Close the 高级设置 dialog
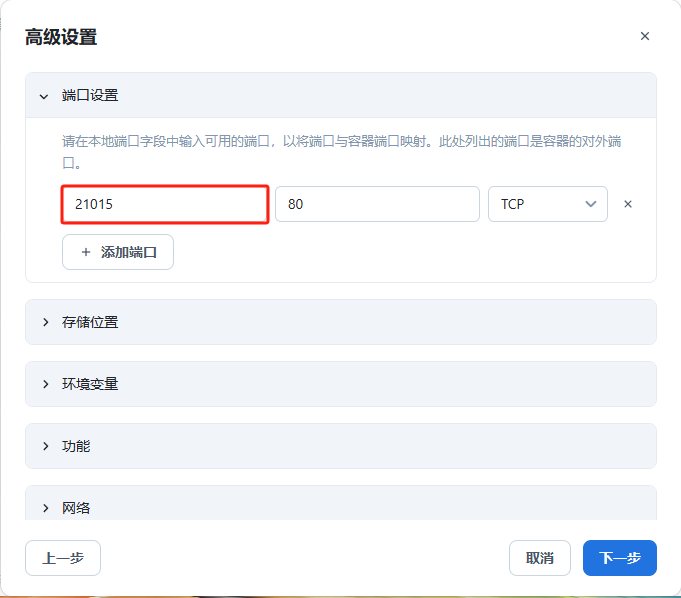Image resolution: width=681 pixels, height=598 pixels. pyautogui.click(x=645, y=36)
